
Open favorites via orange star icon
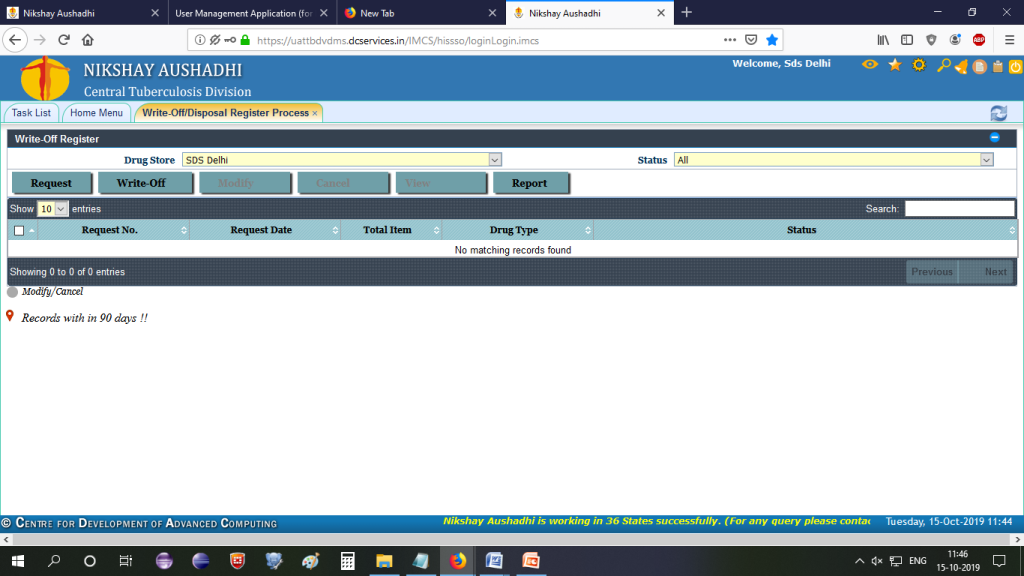[895, 65]
